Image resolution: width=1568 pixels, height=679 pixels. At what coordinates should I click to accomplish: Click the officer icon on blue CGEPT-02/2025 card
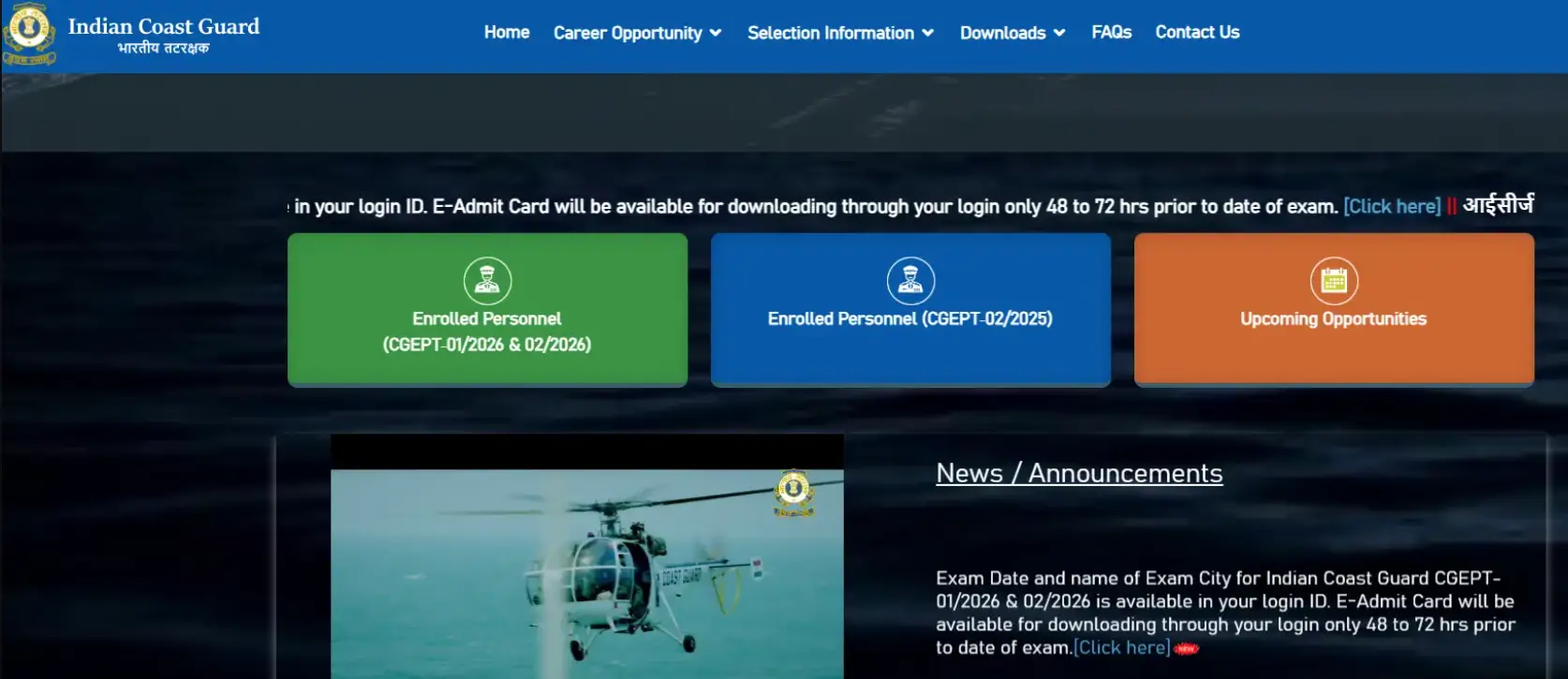coord(910,280)
